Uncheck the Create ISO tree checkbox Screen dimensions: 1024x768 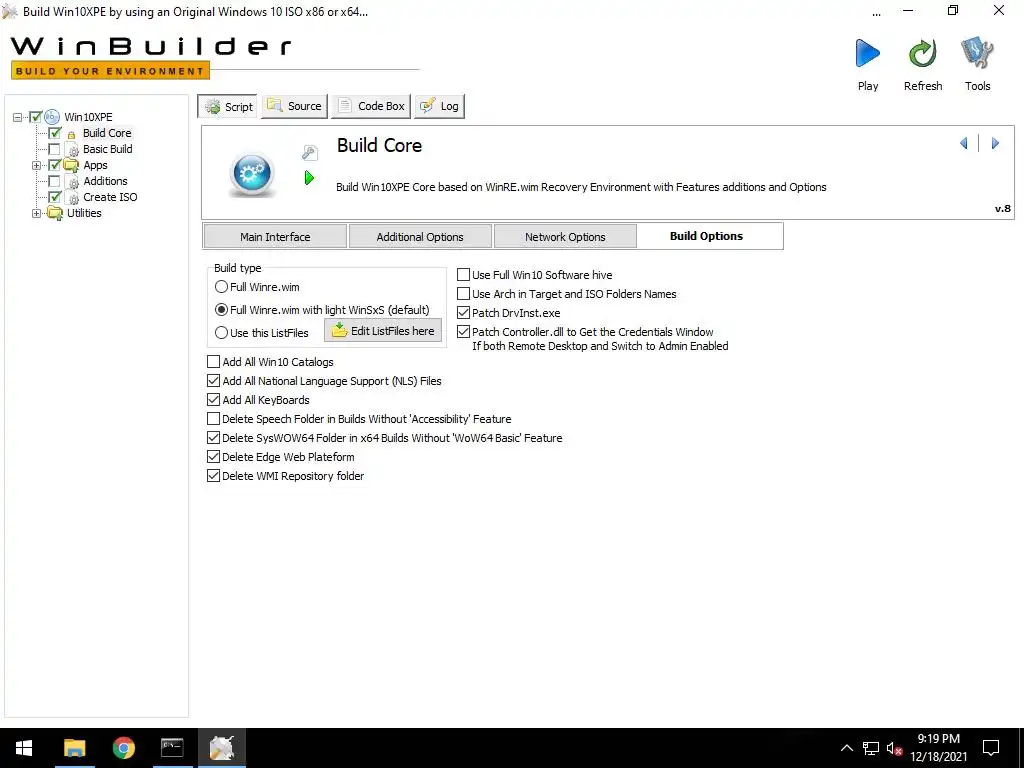pos(55,197)
